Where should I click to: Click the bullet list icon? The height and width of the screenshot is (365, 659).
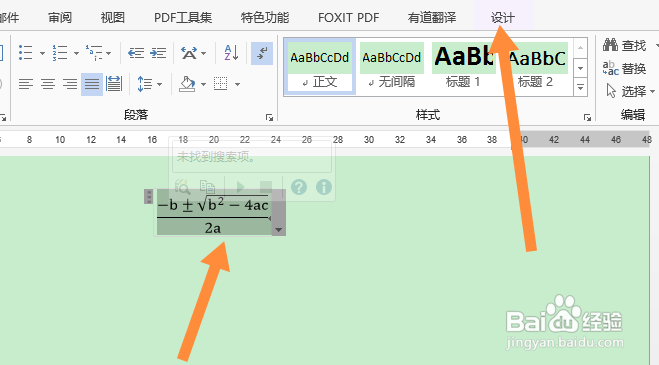click(x=26, y=53)
